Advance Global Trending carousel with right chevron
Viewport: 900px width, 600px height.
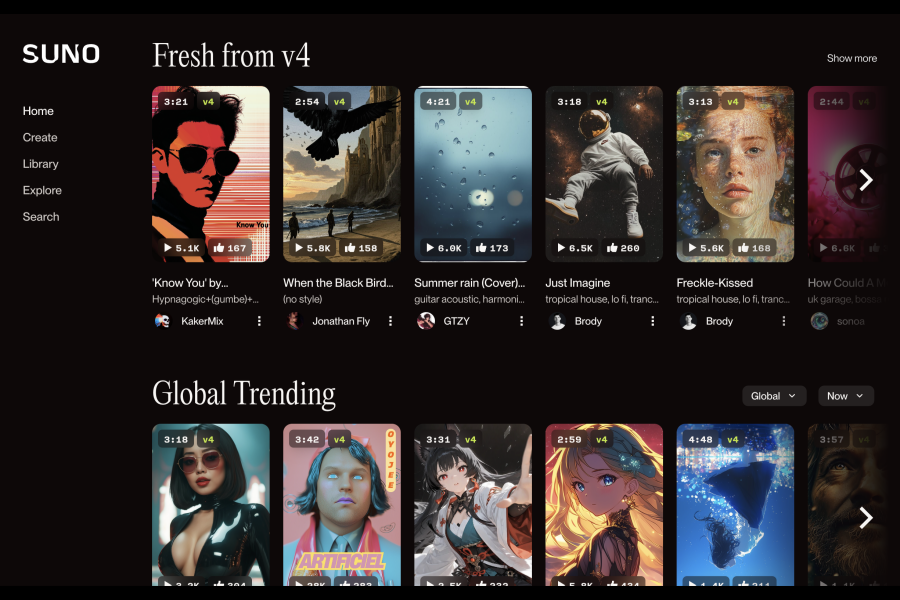(x=866, y=517)
